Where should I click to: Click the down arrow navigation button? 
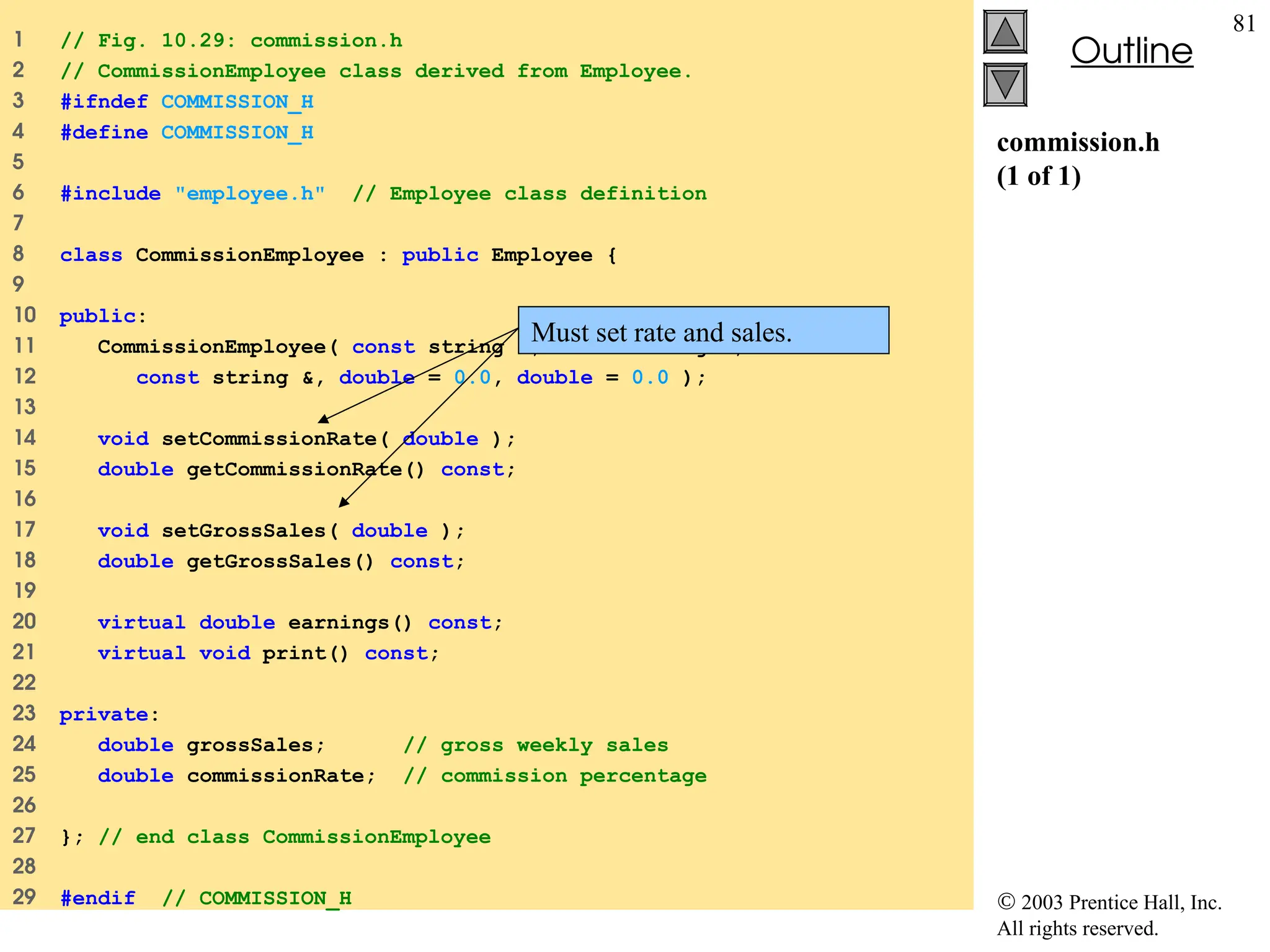[1005, 84]
